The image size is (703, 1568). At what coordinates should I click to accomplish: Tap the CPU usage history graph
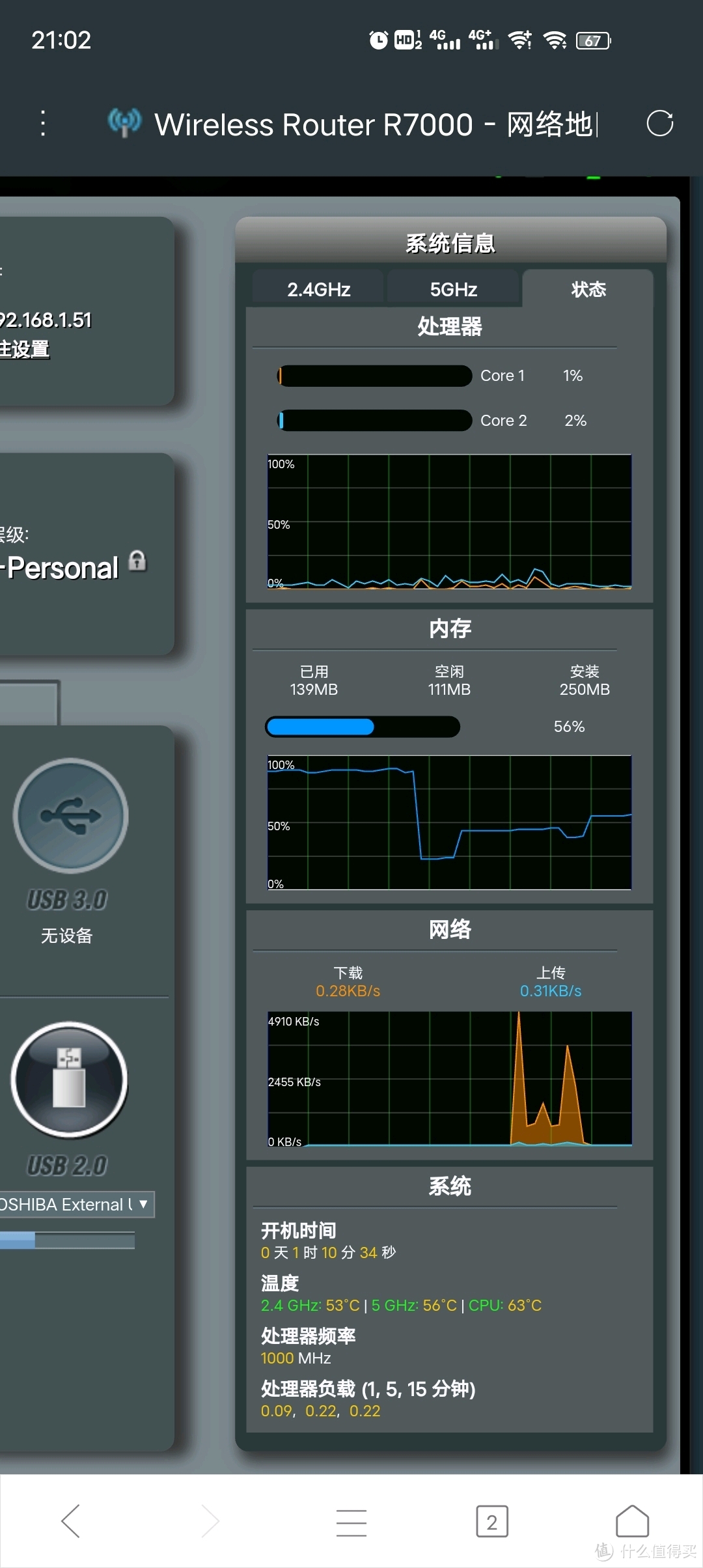[x=449, y=522]
